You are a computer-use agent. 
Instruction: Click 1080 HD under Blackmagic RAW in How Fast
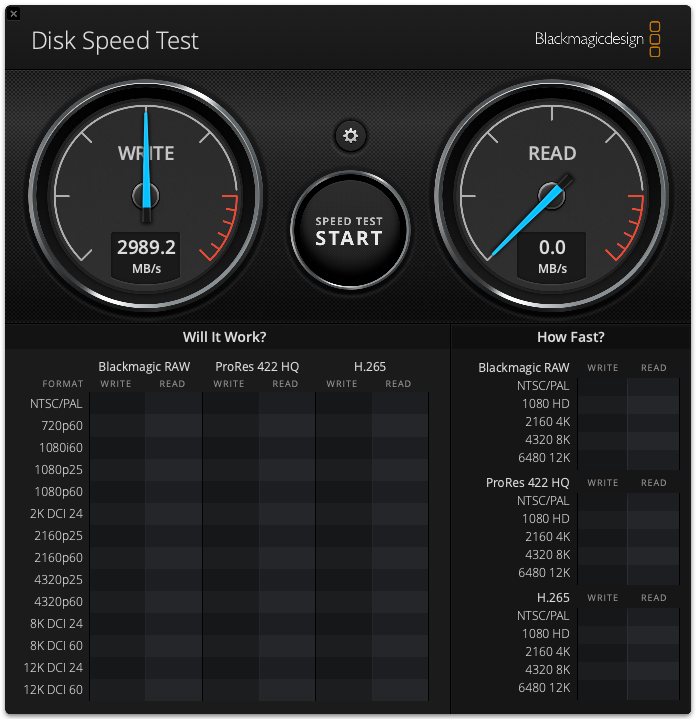pyautogui.click(x=546, y=404)
